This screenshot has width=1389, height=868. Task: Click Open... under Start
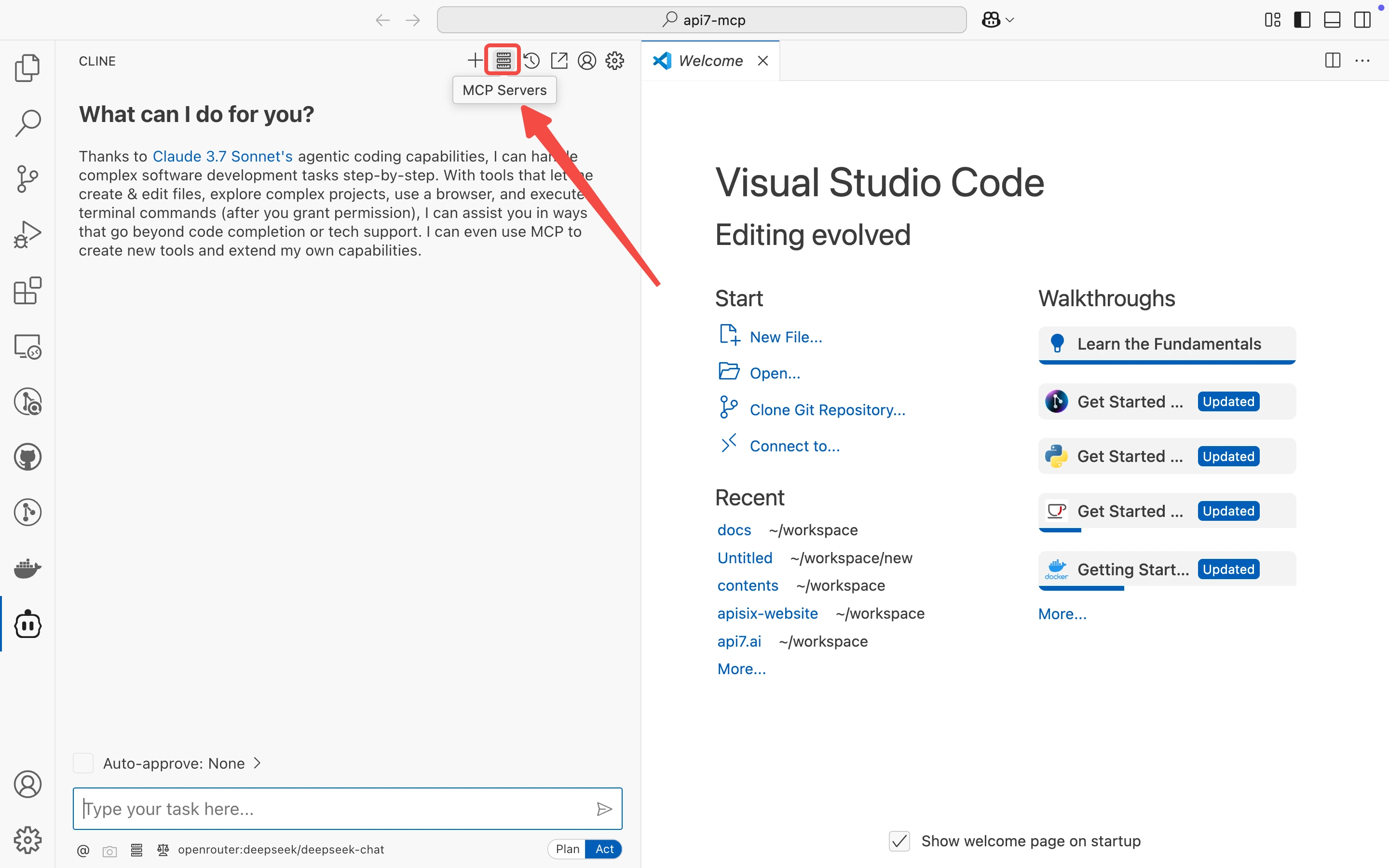(775, 373)
